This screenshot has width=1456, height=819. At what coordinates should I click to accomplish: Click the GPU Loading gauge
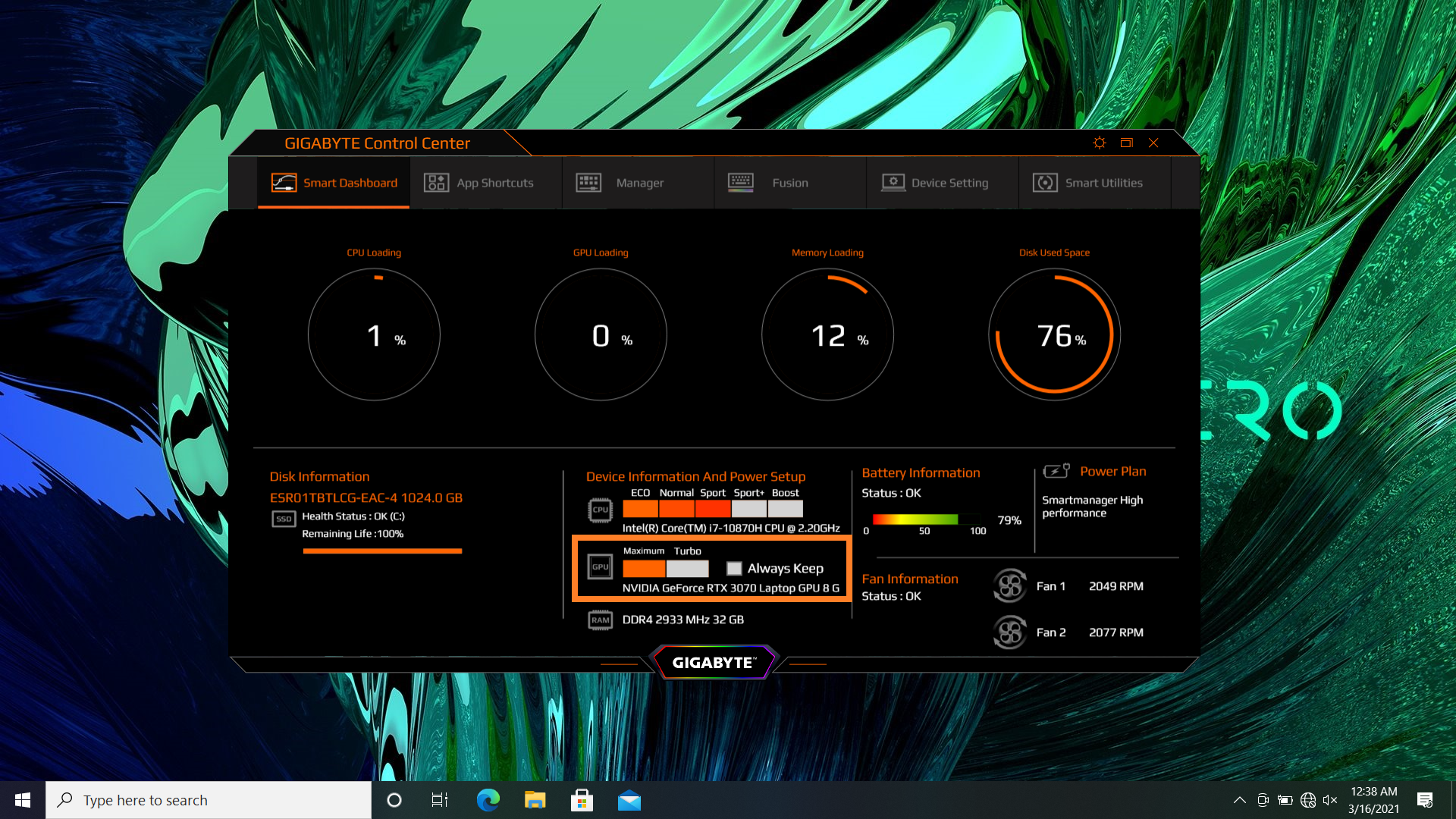601,334
